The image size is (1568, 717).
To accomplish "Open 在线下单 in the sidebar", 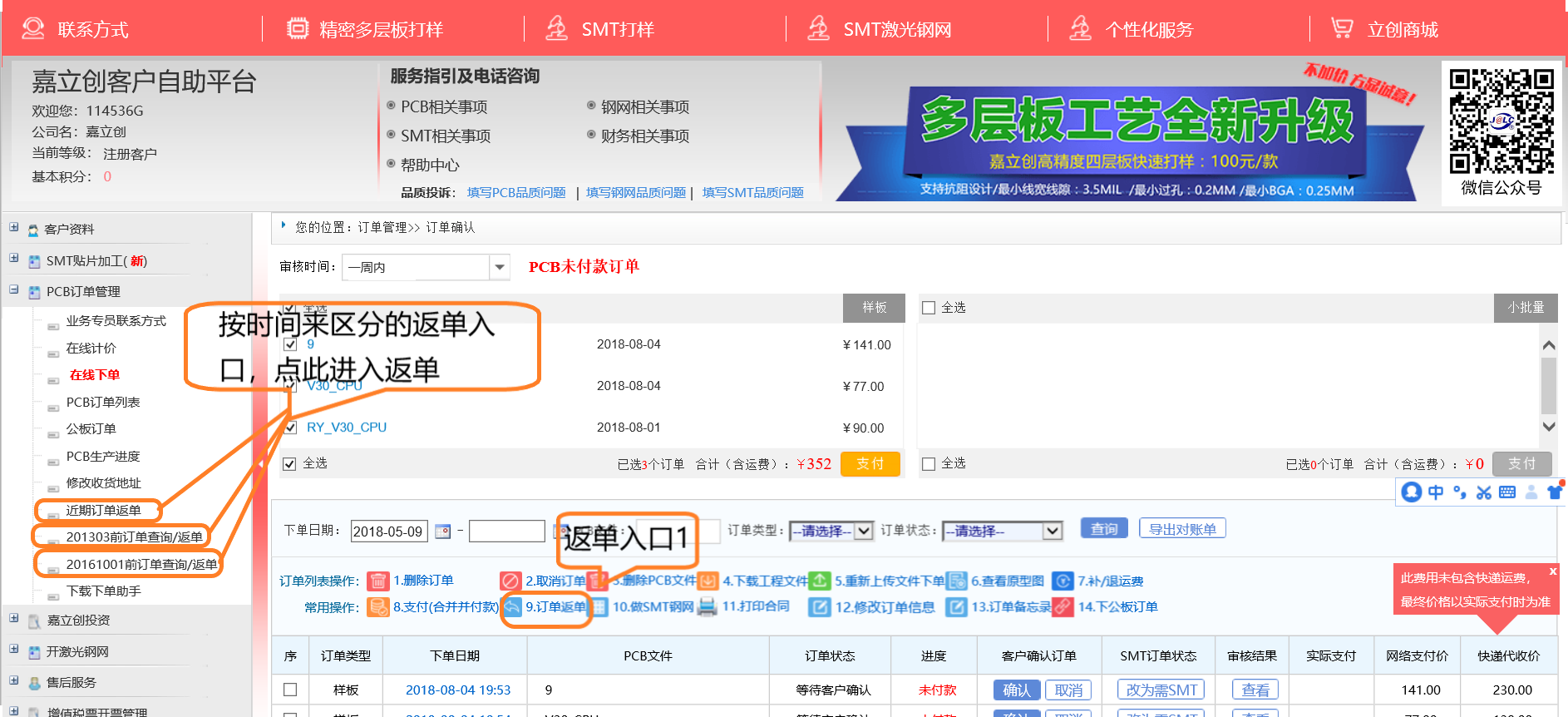I will point(95,375).
